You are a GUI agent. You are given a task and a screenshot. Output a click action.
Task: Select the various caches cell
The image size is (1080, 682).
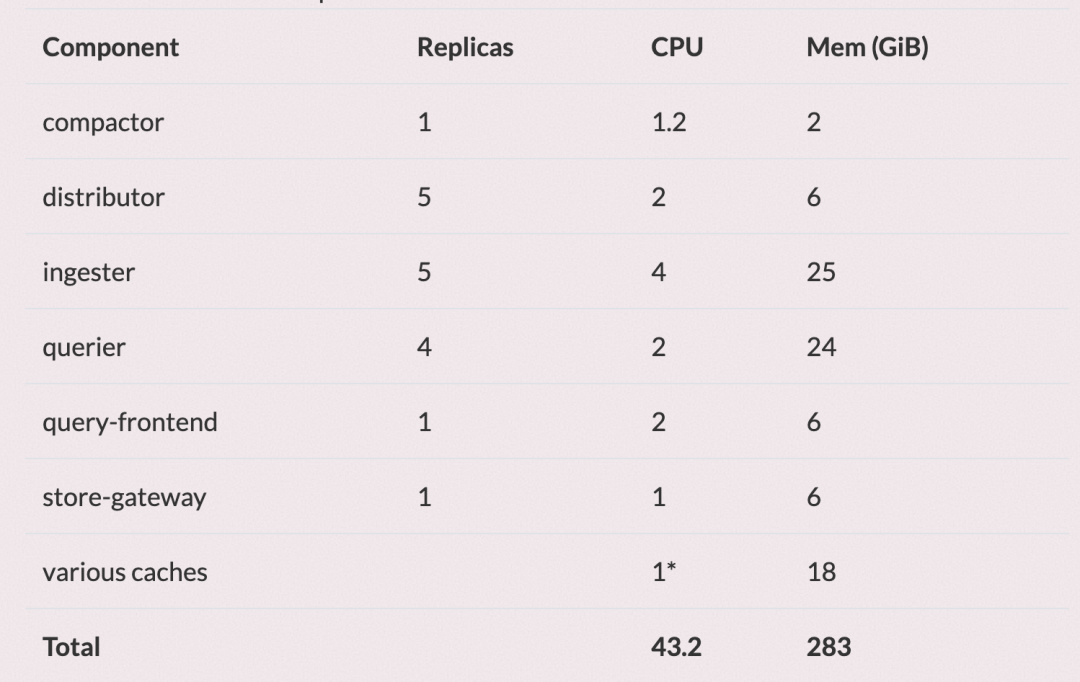coord(125,572)
